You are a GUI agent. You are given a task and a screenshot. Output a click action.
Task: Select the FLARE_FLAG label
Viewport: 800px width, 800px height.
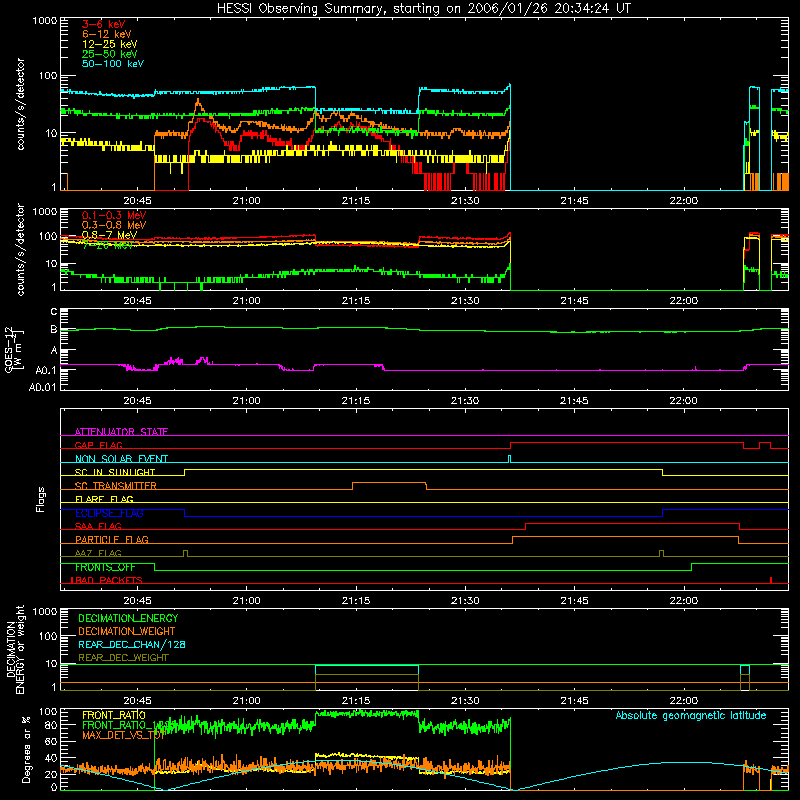(104, 499)
